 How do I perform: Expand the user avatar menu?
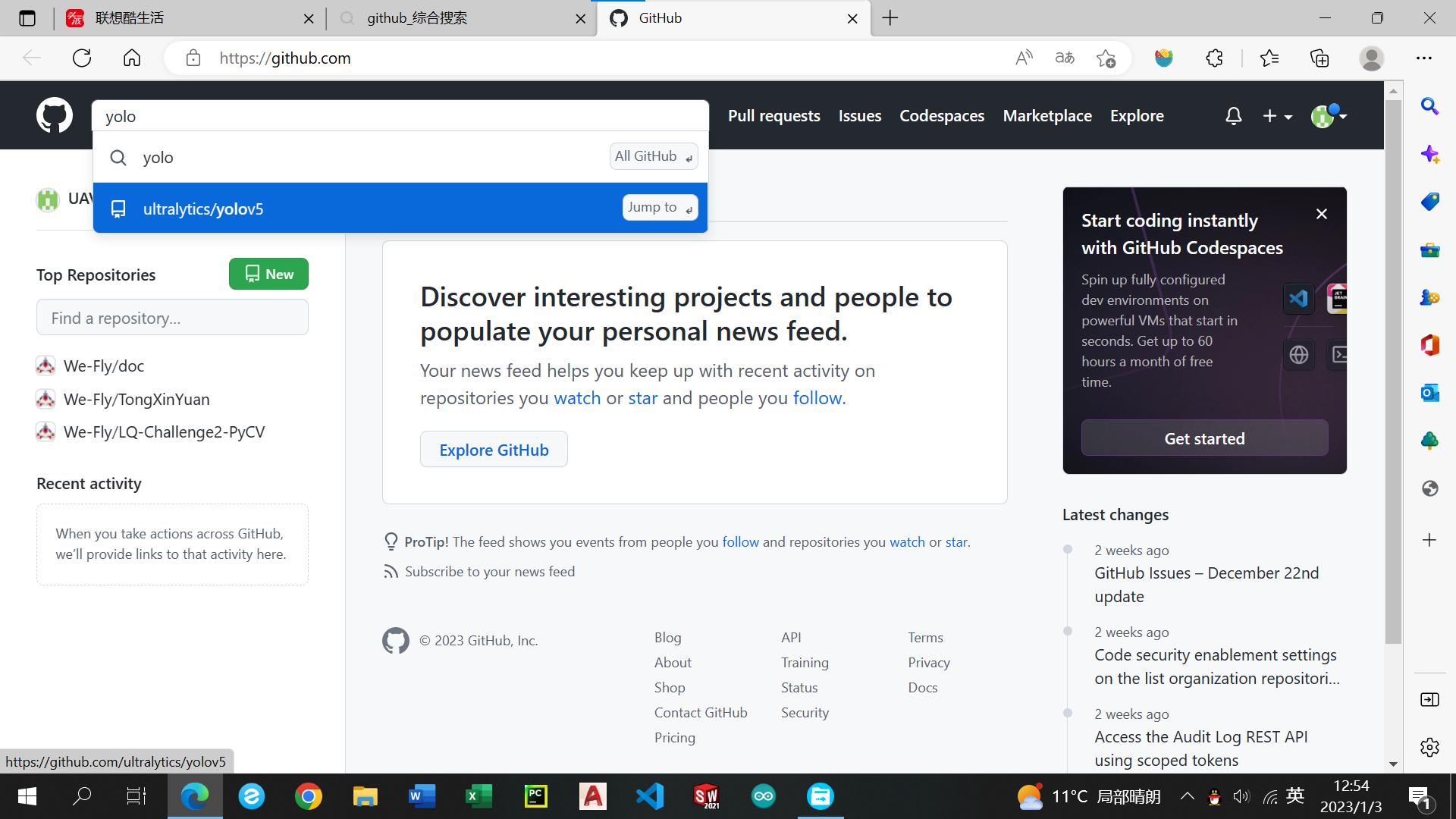(x=1329, y=116)
